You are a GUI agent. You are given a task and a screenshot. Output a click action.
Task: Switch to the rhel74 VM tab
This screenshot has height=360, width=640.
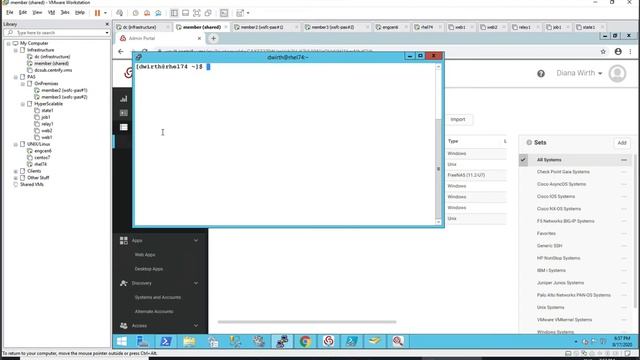pos(427,27)
